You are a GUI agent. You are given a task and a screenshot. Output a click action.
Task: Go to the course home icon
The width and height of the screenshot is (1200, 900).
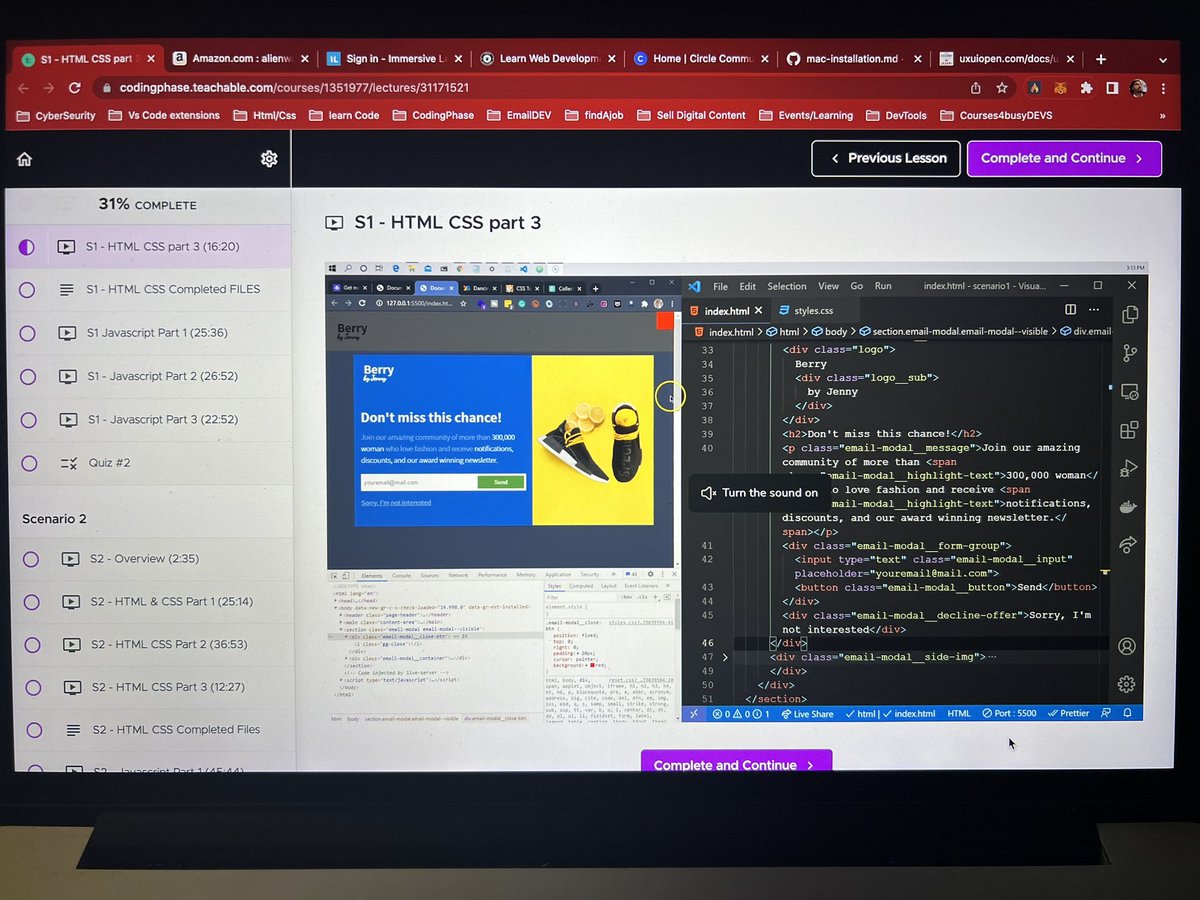pyautogui.click(x=25, y=159)
